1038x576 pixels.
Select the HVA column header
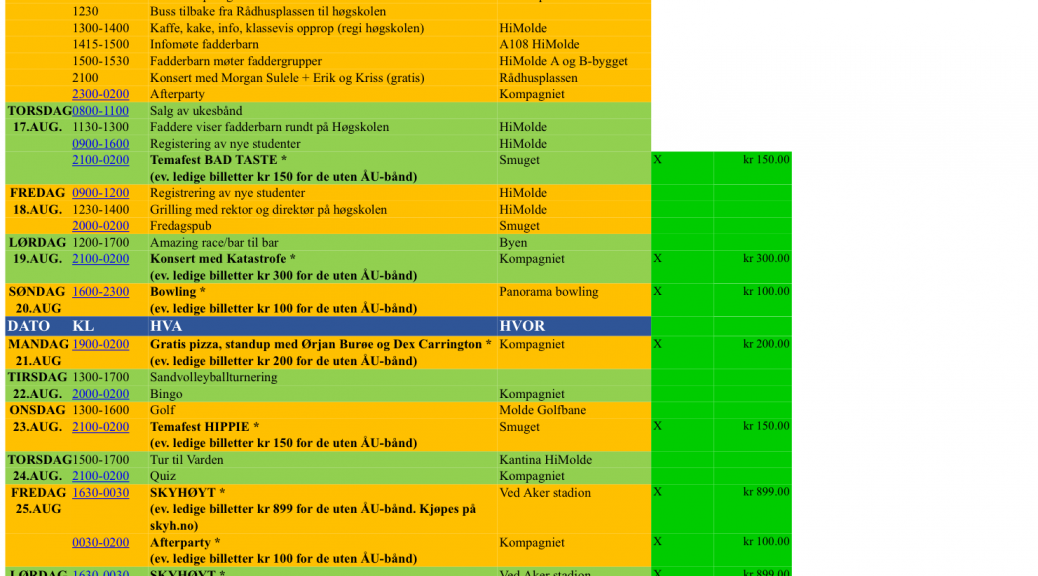tap(166, 327)
